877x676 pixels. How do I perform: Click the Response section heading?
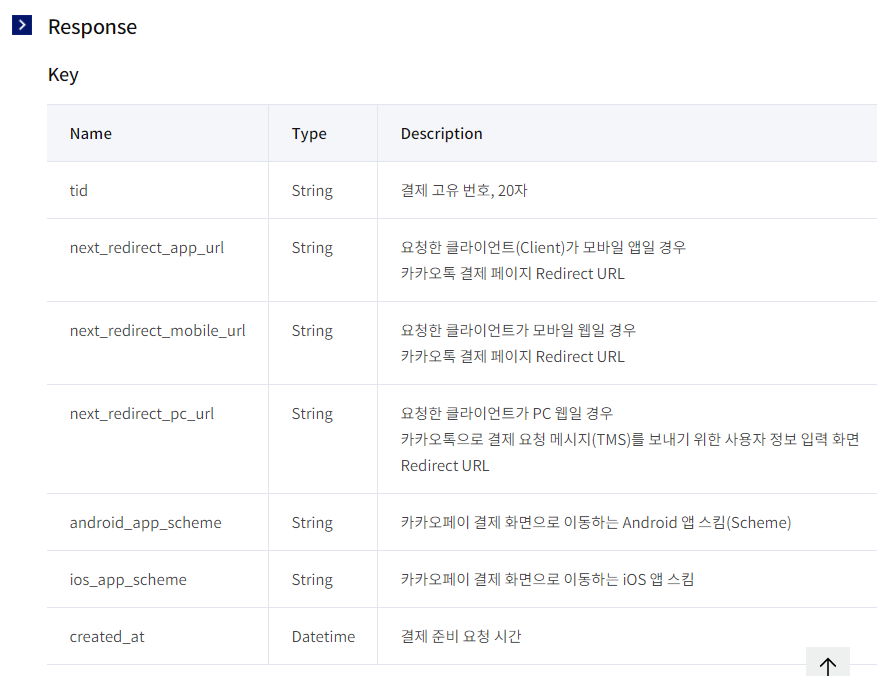tap(92, 27)
